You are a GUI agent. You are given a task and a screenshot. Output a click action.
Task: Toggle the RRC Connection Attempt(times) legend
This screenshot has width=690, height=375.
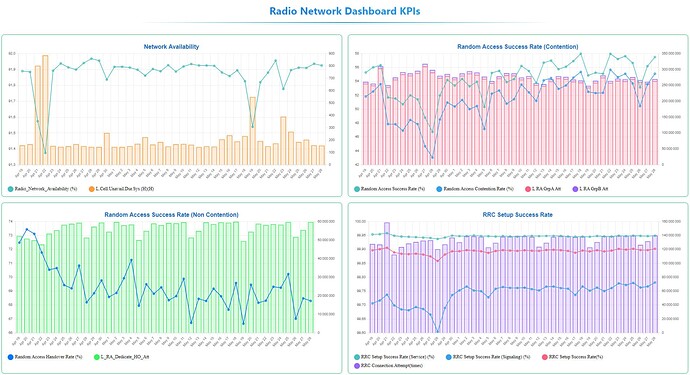click(389, 365)
